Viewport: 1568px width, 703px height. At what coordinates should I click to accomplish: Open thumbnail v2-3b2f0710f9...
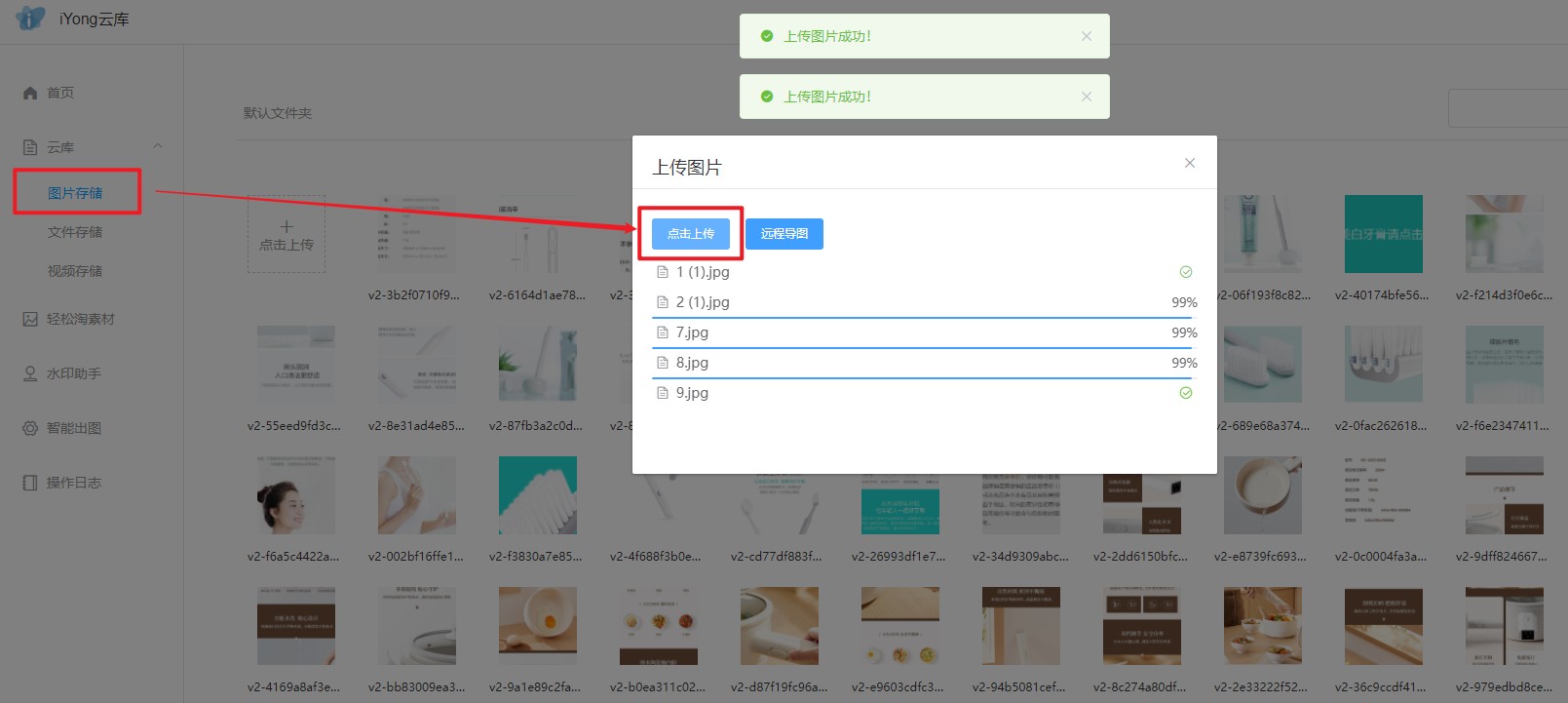417,234
